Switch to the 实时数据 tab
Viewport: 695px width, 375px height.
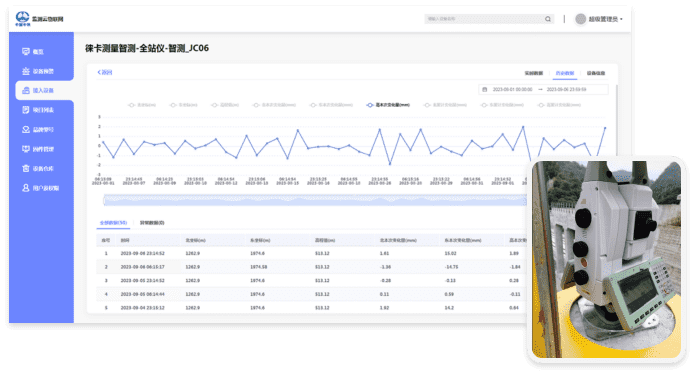[x=534, y=73]
